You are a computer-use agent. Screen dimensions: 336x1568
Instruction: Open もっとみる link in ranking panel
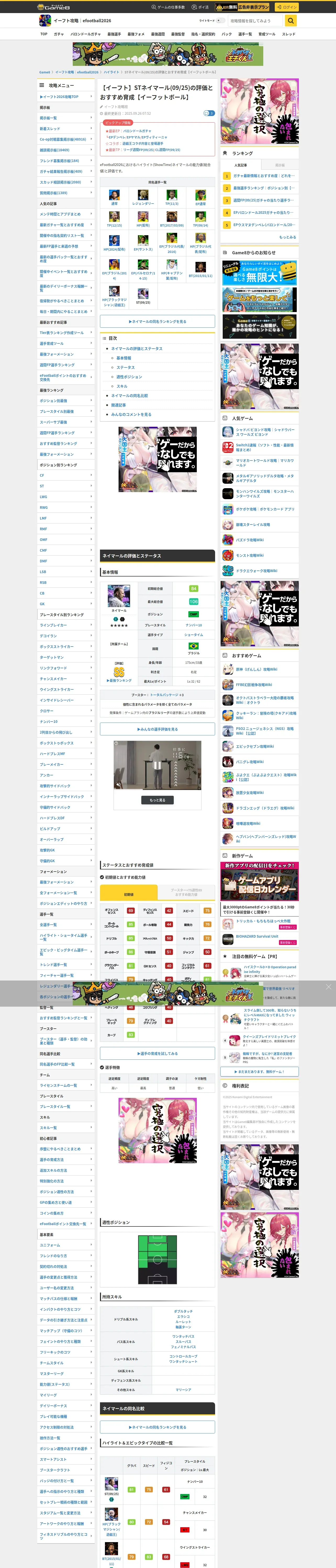point(287,237)
